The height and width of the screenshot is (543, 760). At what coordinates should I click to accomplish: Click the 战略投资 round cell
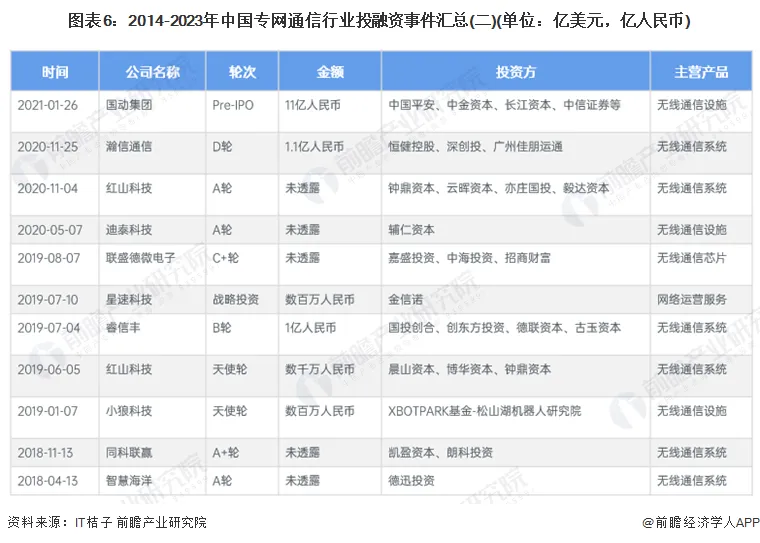pos(236,300)
